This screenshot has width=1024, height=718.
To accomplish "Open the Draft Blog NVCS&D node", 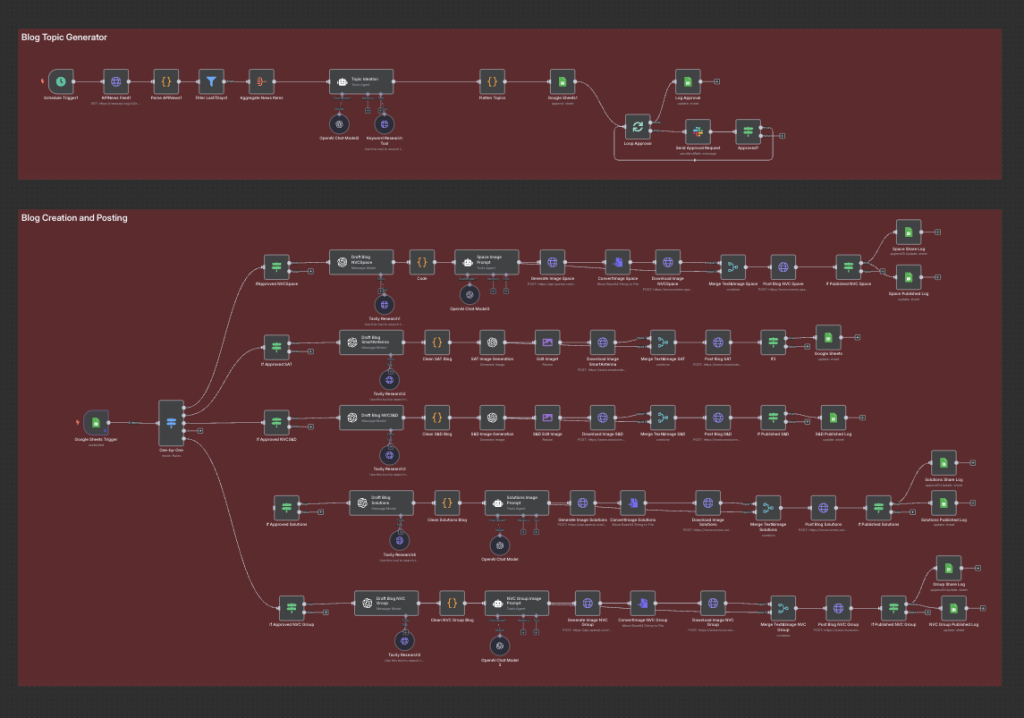I will 372,417.
